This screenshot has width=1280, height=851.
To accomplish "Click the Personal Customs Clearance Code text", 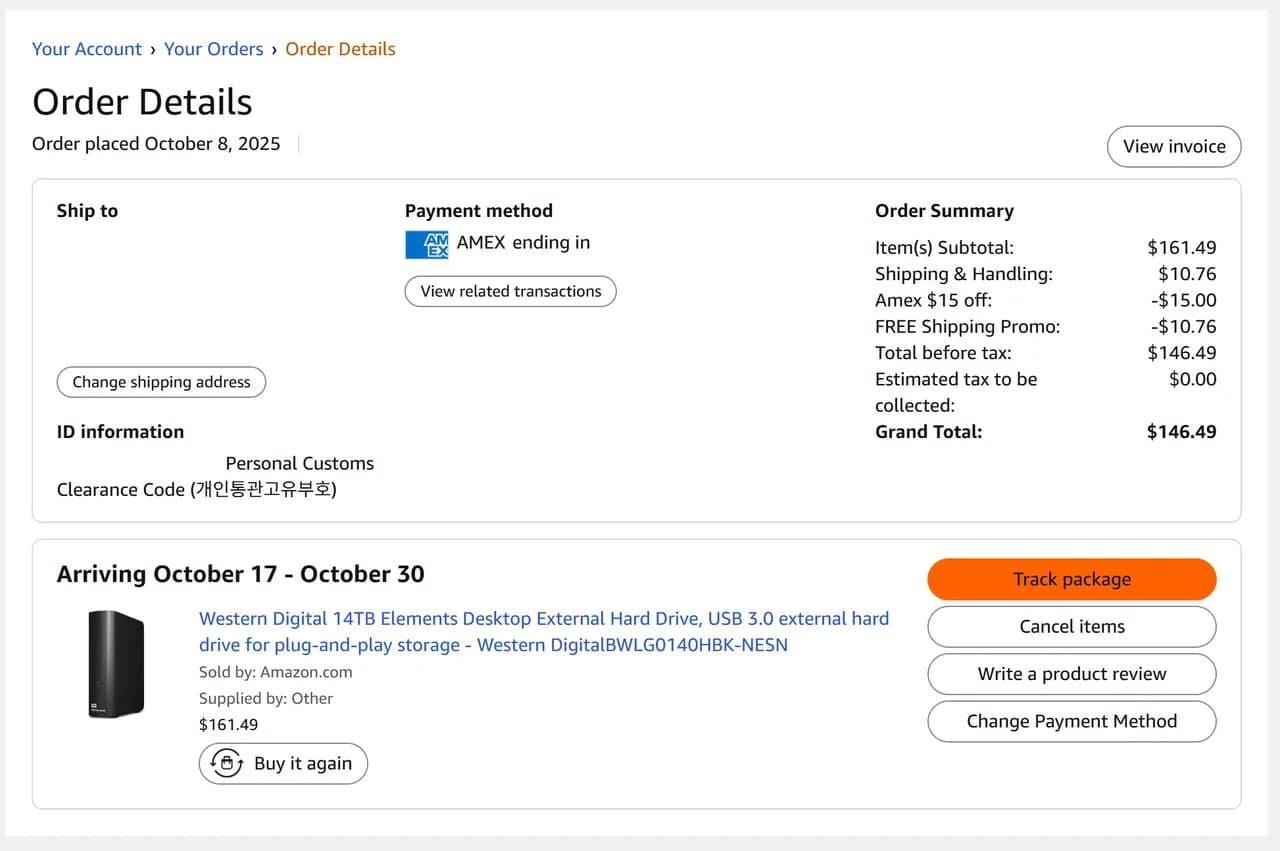I will pyautogui.click(x=215, y=477).
